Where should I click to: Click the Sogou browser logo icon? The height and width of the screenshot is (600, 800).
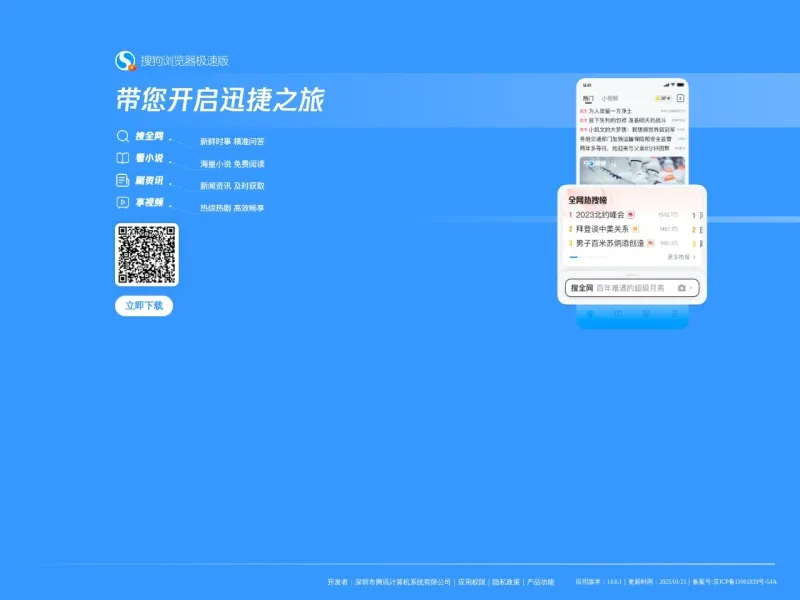[x=125, y=61]
